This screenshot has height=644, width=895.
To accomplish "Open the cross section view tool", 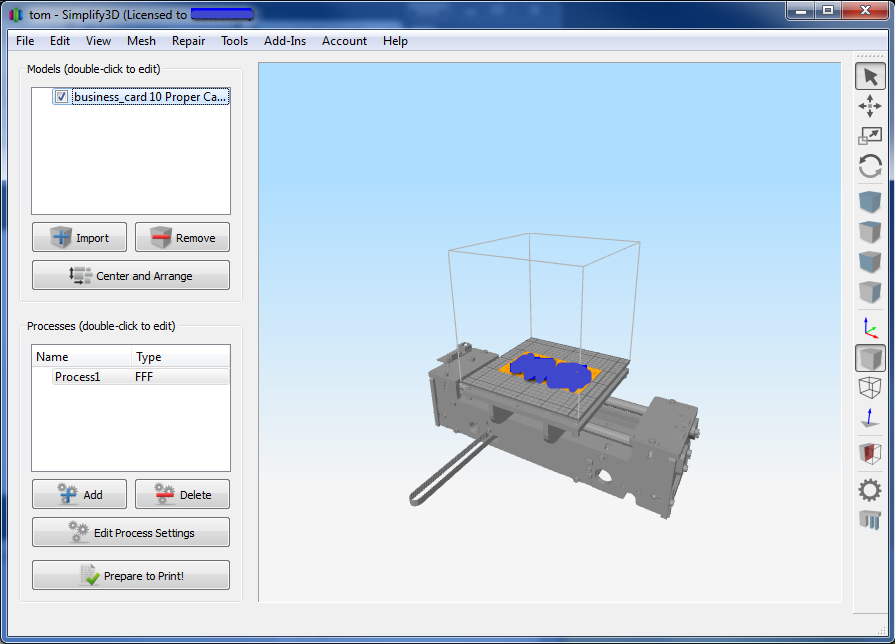I will [x=870, y=454].
